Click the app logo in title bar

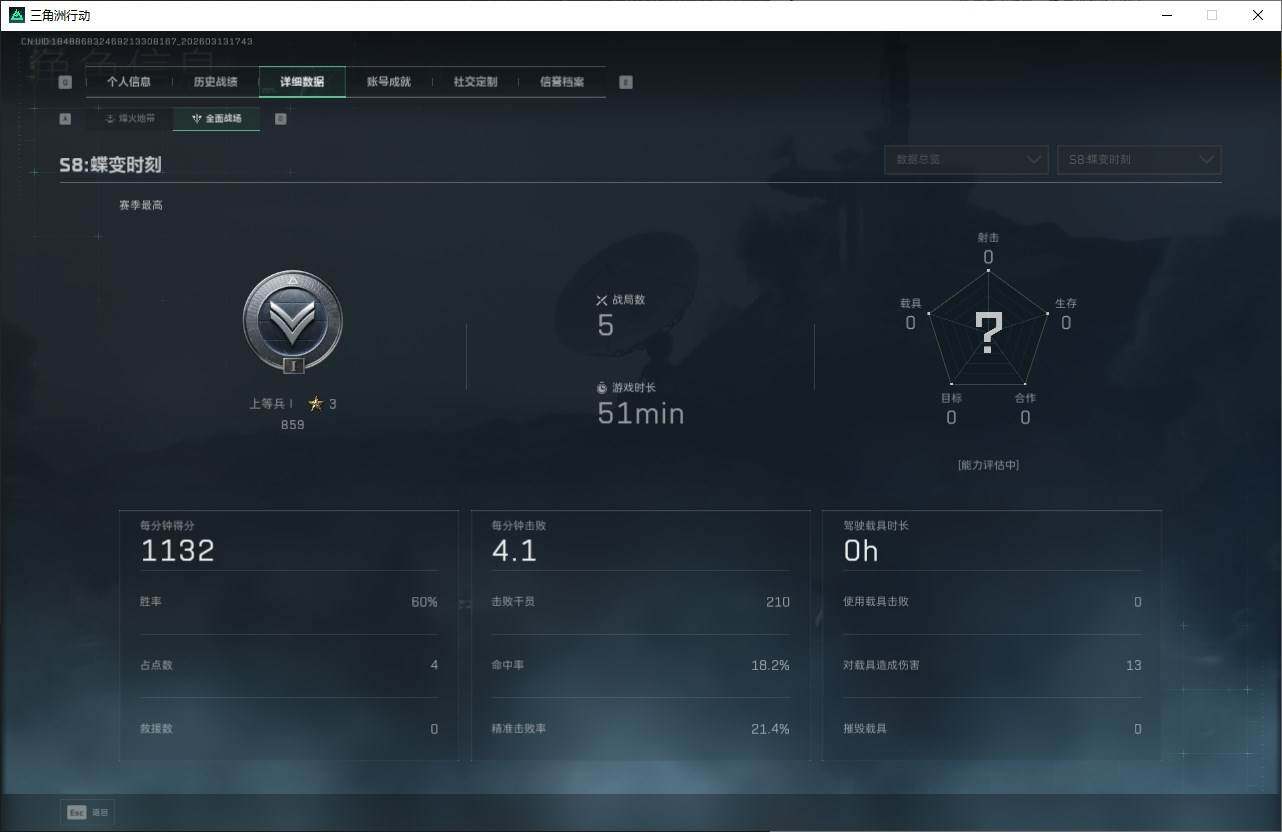click(17, 15)
